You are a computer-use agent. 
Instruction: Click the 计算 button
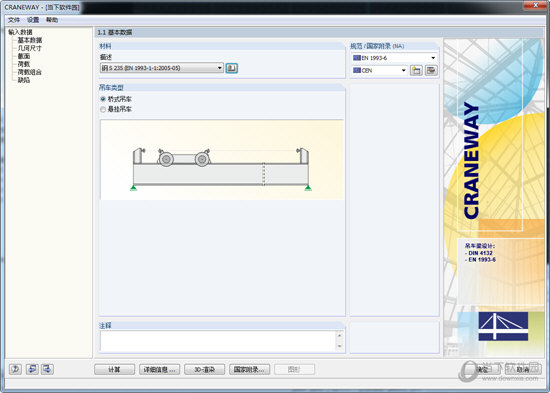coord(114,369)
